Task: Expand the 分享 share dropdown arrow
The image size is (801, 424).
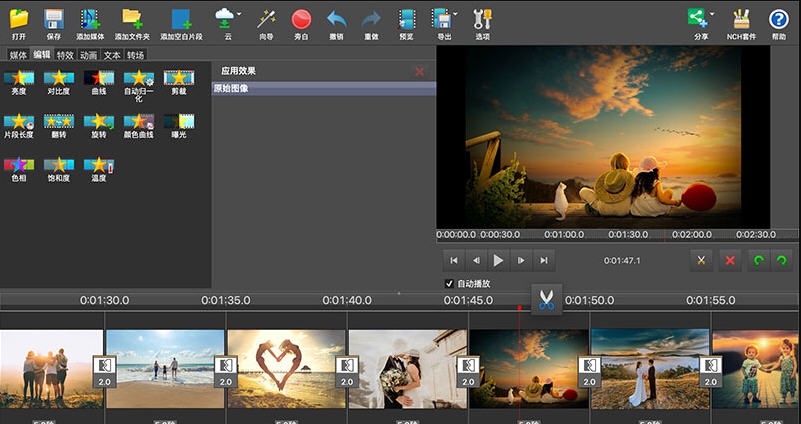Action: 712,14
